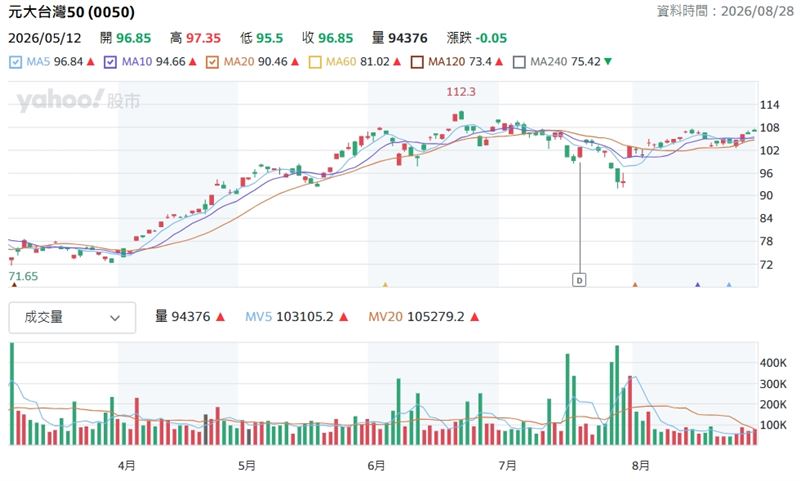Click the red arrow beside 量 94376 volume
This screenshot has height=481, width=800.
click(x=220, y=317)
